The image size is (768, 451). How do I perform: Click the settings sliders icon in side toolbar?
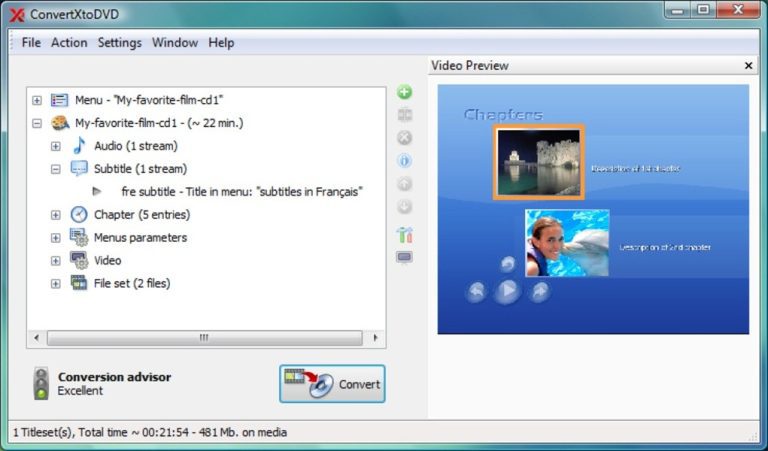(404, 235)
